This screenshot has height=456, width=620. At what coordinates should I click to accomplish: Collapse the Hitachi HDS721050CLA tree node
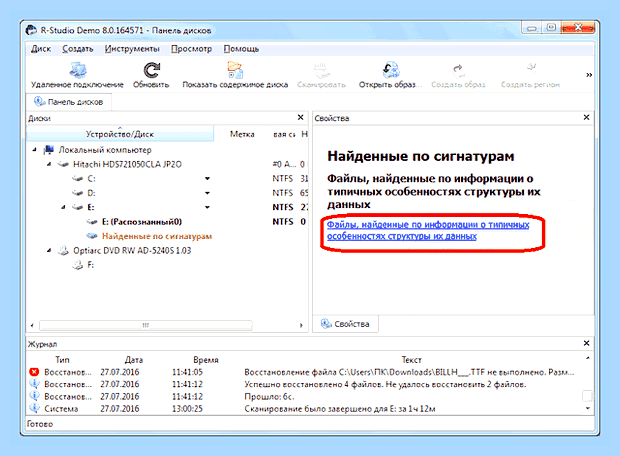pos(49,164)
